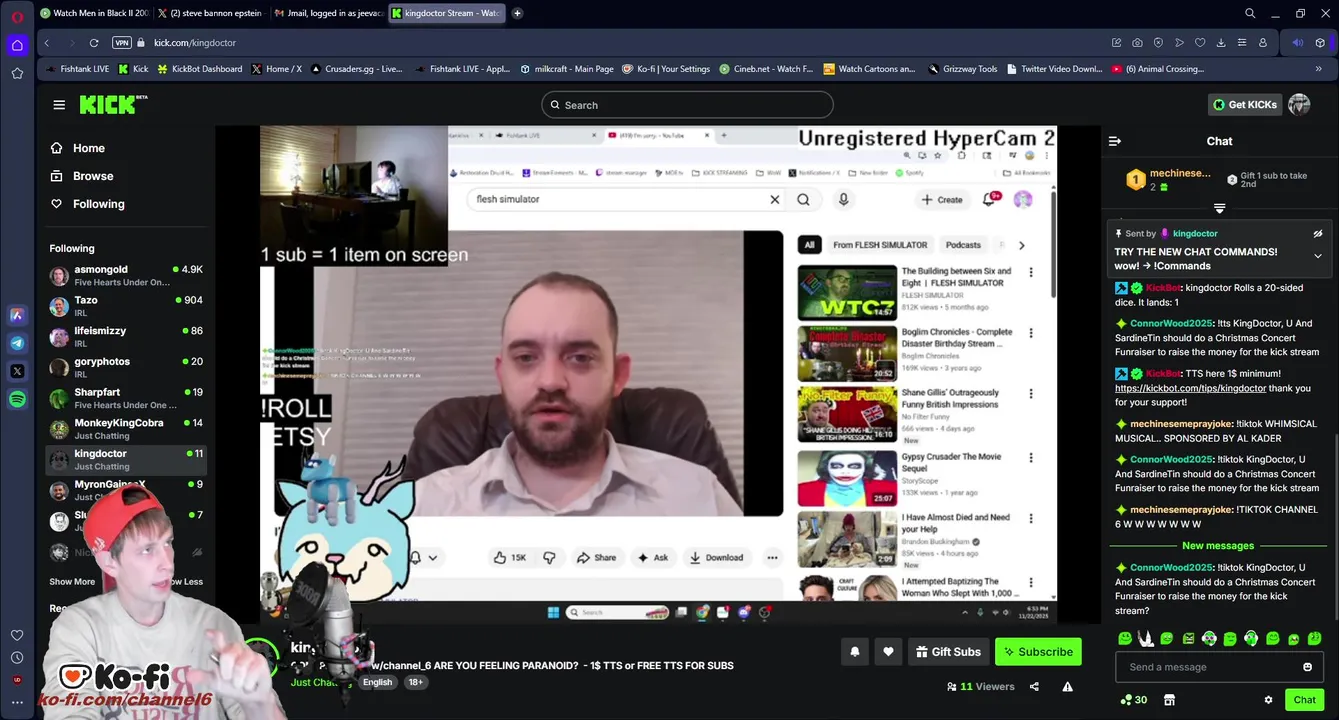Add page to favorites heart icon
This screenshot has height=720, width=1339.
tap(1200, 43)
